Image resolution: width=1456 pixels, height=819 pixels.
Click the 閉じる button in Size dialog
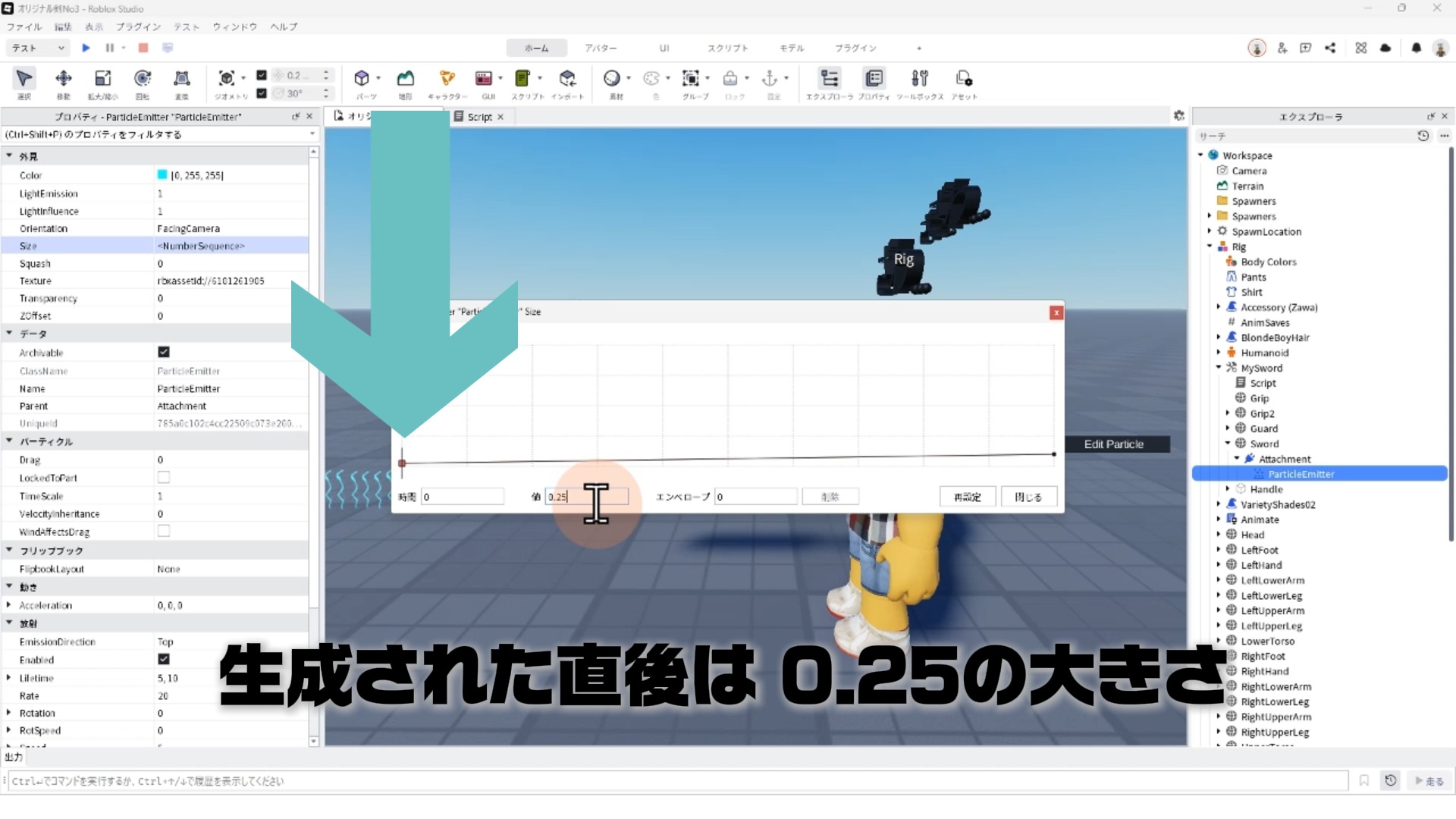coord(1028,497)
